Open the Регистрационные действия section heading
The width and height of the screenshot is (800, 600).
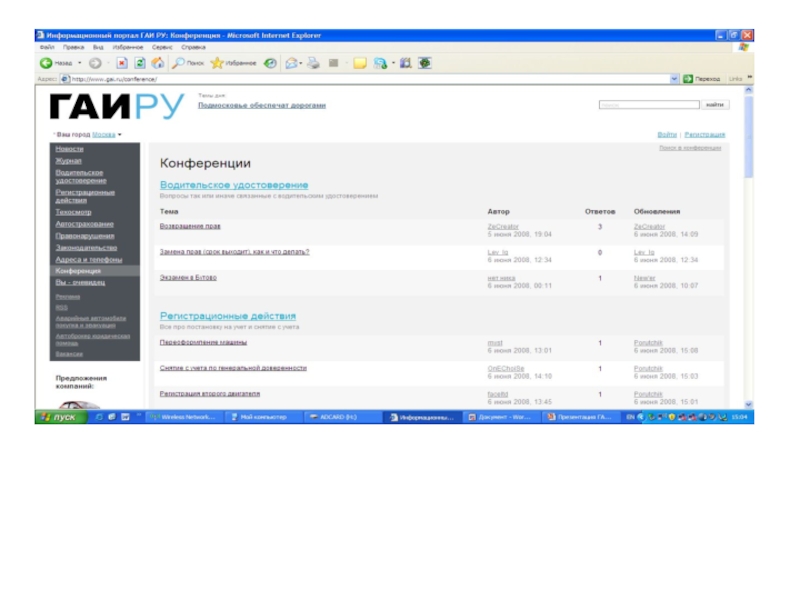click(x=228, y=316)
